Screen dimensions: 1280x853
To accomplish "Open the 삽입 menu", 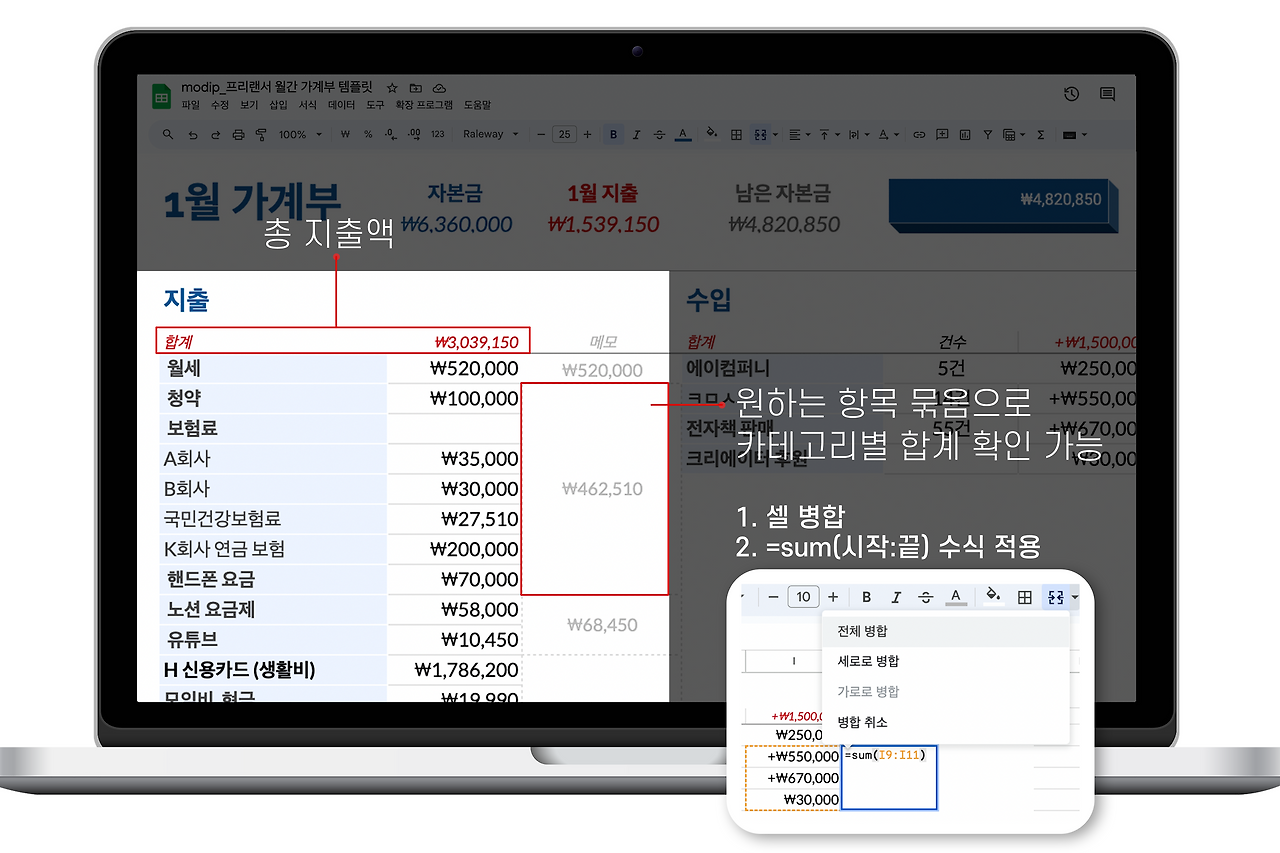I will pyautogui.click(x=278, y=104).
